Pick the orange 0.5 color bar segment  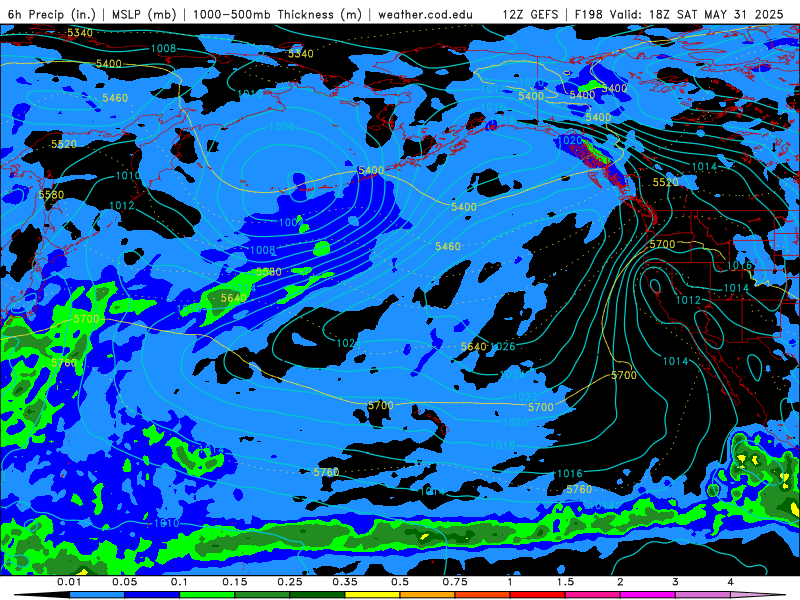click(x=428, y=595)
